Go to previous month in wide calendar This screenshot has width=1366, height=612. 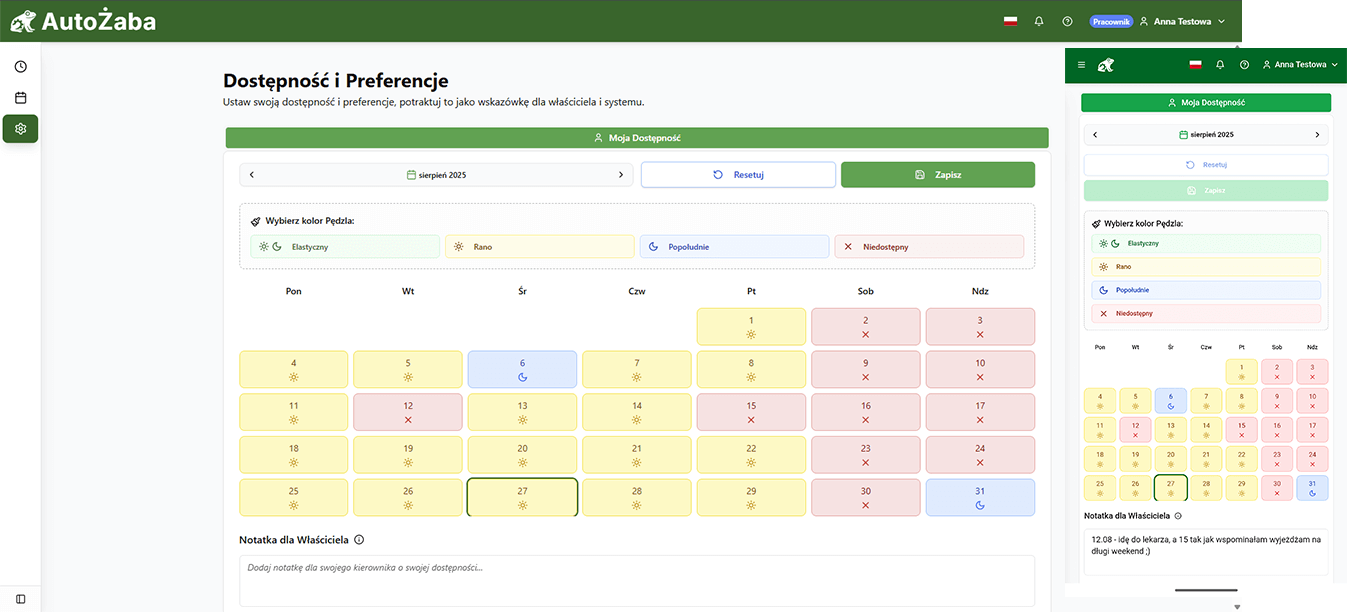pos(252,175)
